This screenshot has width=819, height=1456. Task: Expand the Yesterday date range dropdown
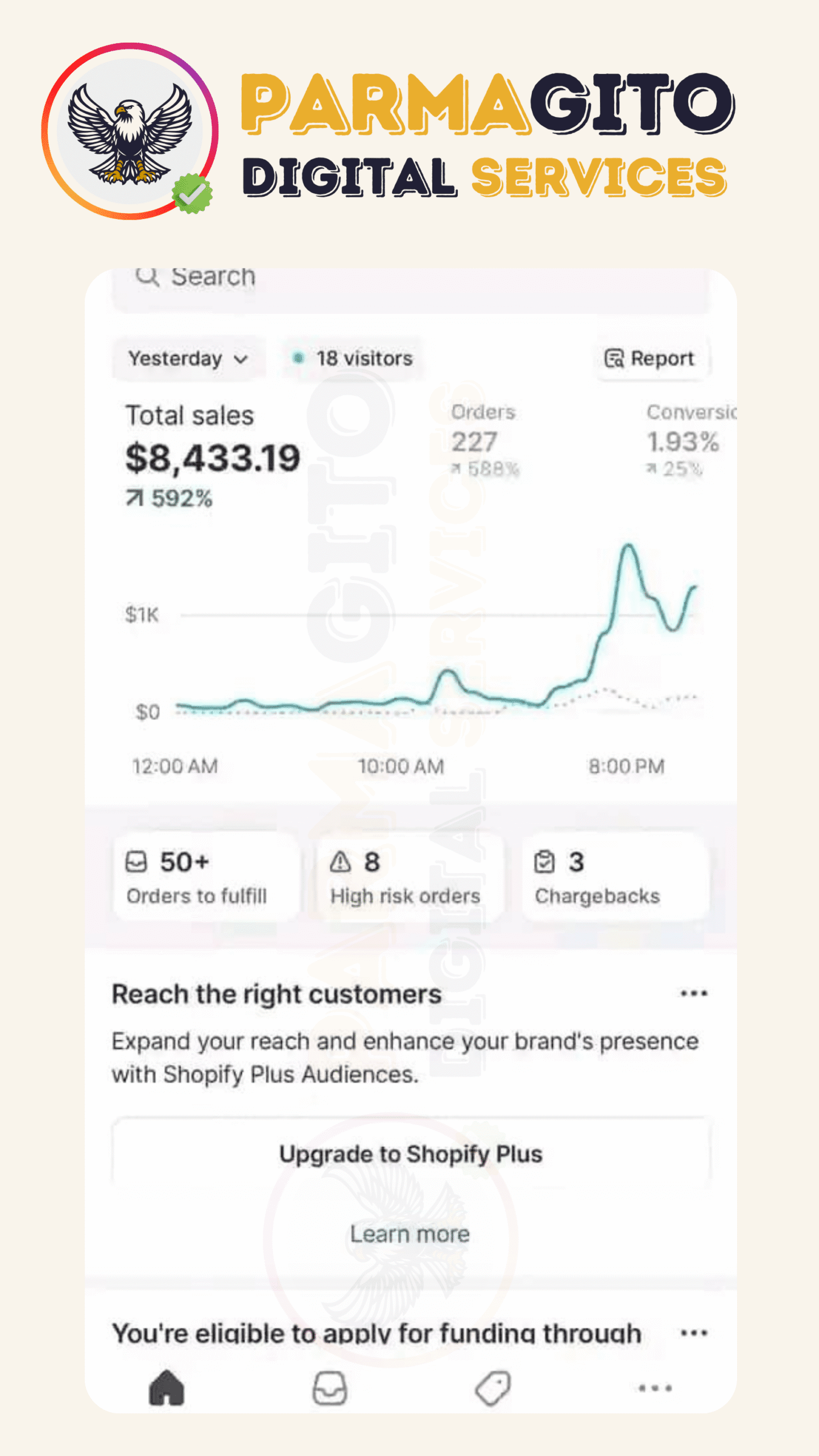point(188,359)
